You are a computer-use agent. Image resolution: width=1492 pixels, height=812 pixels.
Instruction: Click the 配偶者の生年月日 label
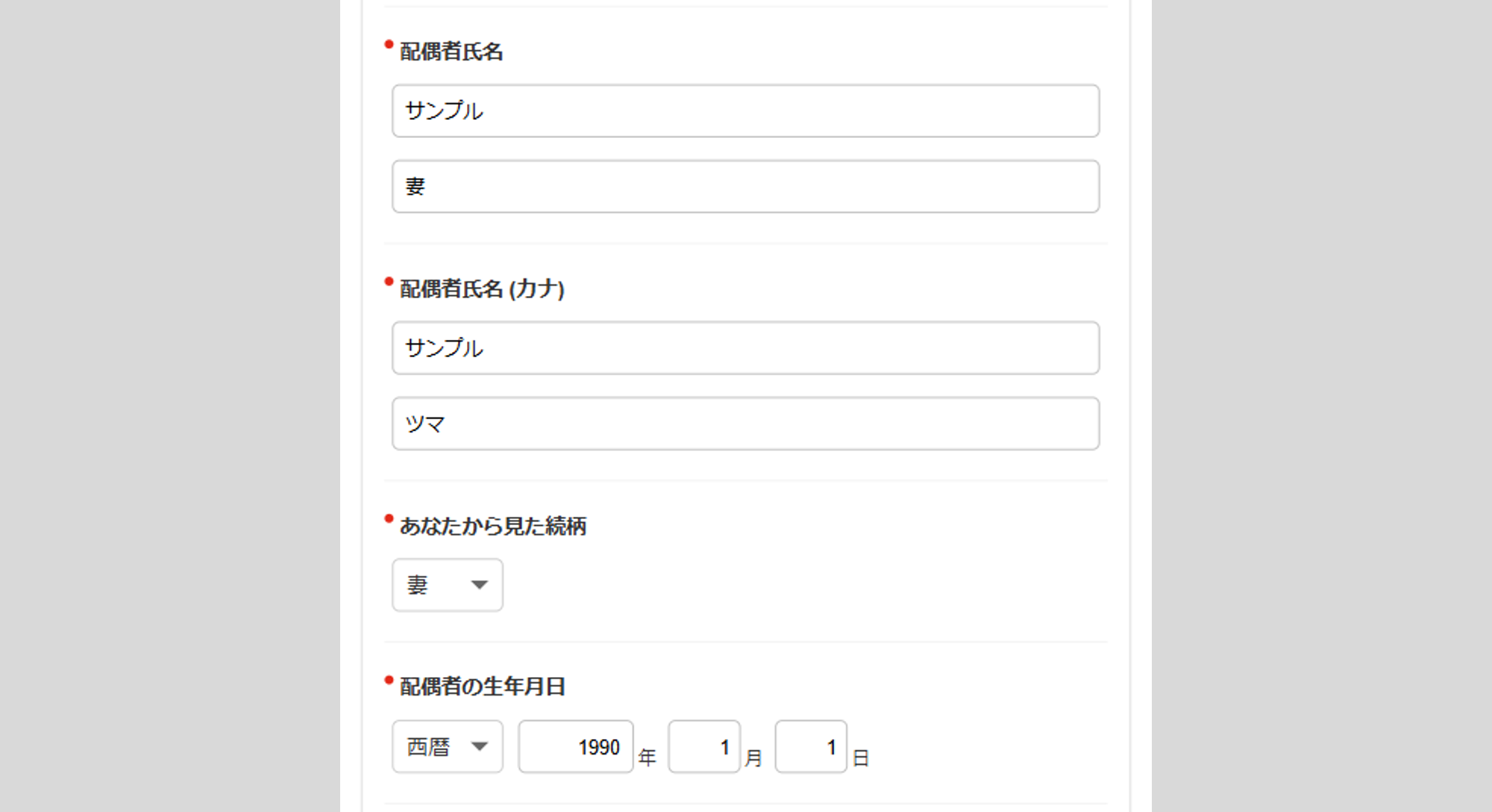pos(483,687)
